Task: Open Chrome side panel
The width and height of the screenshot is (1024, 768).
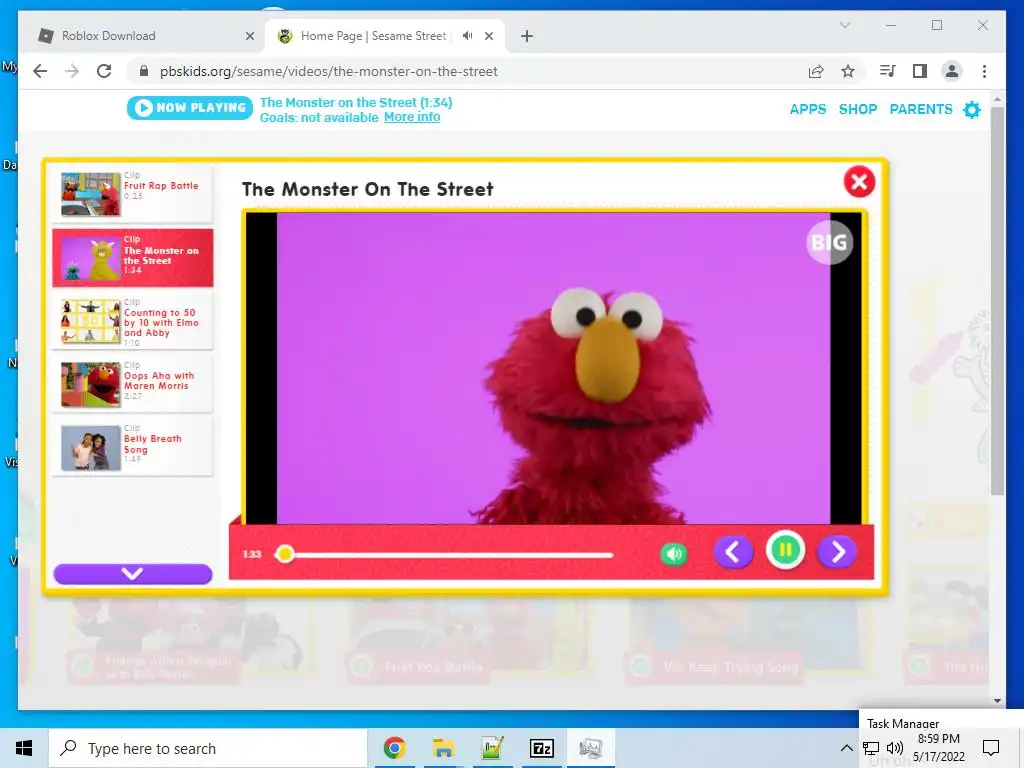Action: point(920,71)
